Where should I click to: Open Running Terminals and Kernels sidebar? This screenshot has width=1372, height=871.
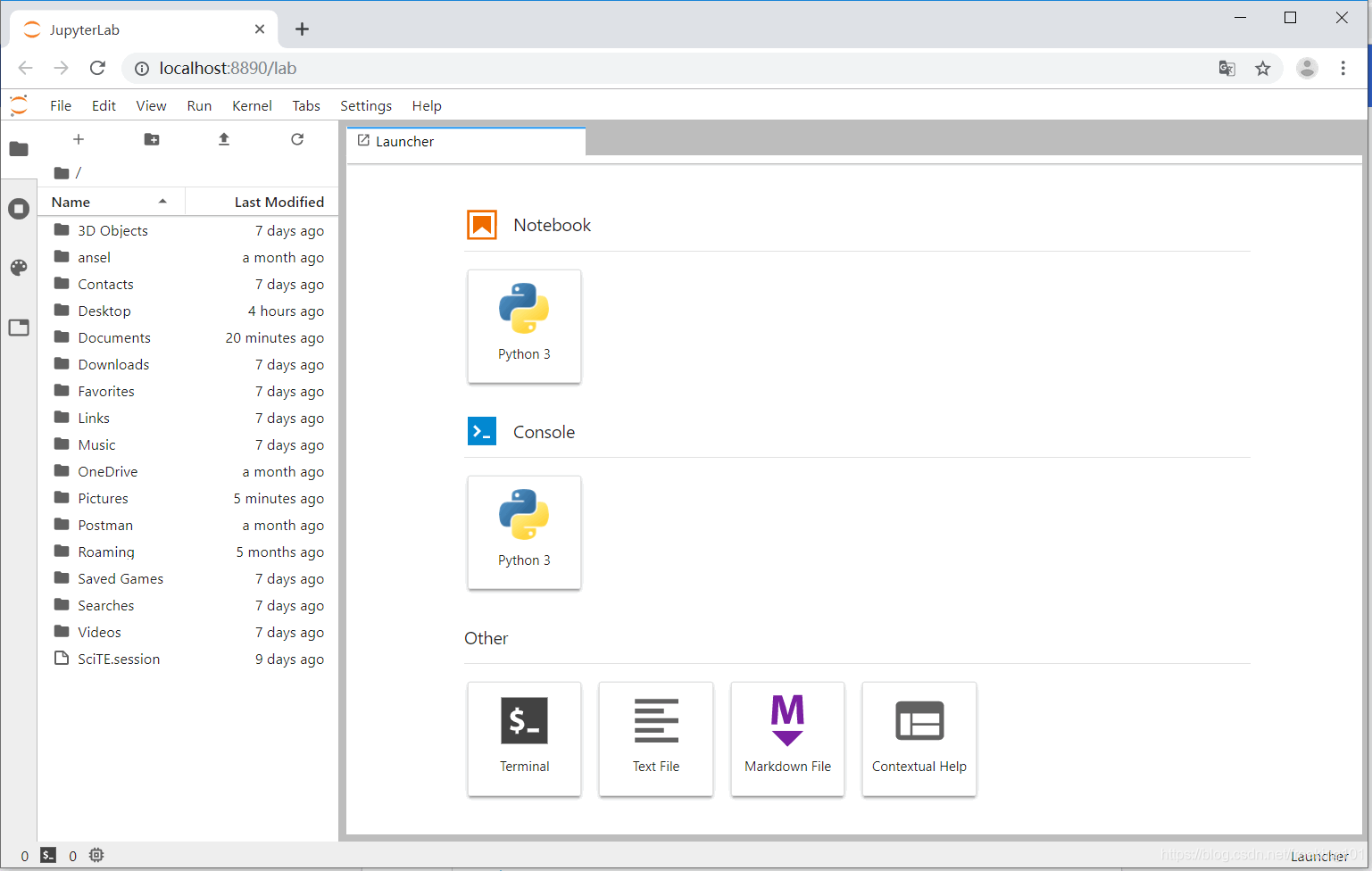[19, 209]
